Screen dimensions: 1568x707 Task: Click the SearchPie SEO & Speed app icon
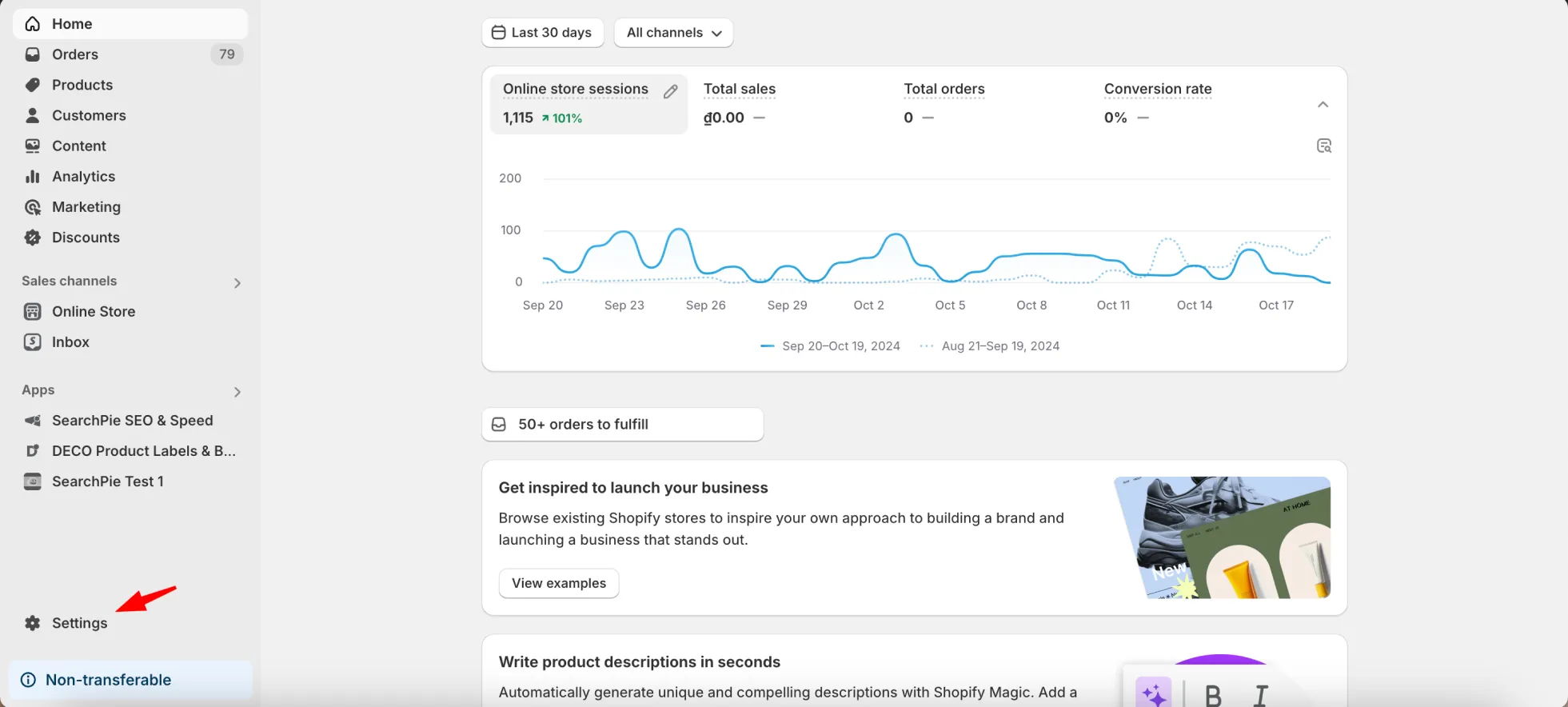pyautogui.click(x=33, y=421)
